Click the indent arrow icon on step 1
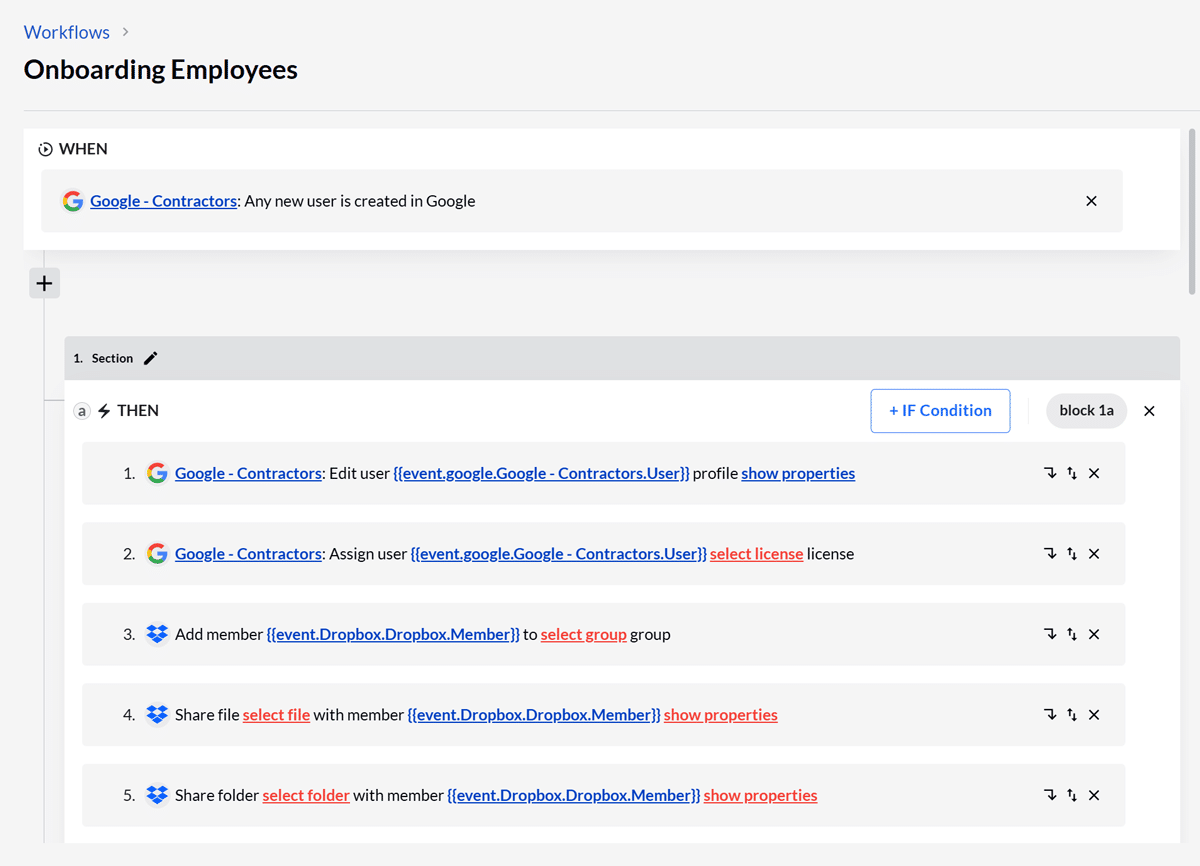1200x866 pixels. [x=1050, y=473]
